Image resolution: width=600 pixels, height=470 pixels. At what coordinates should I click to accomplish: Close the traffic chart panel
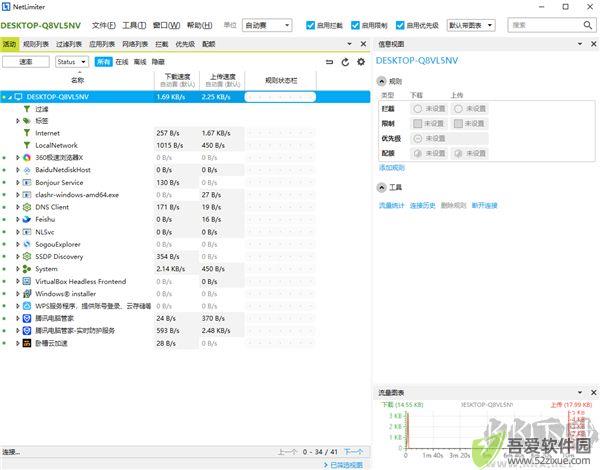[x=593, y=393]
